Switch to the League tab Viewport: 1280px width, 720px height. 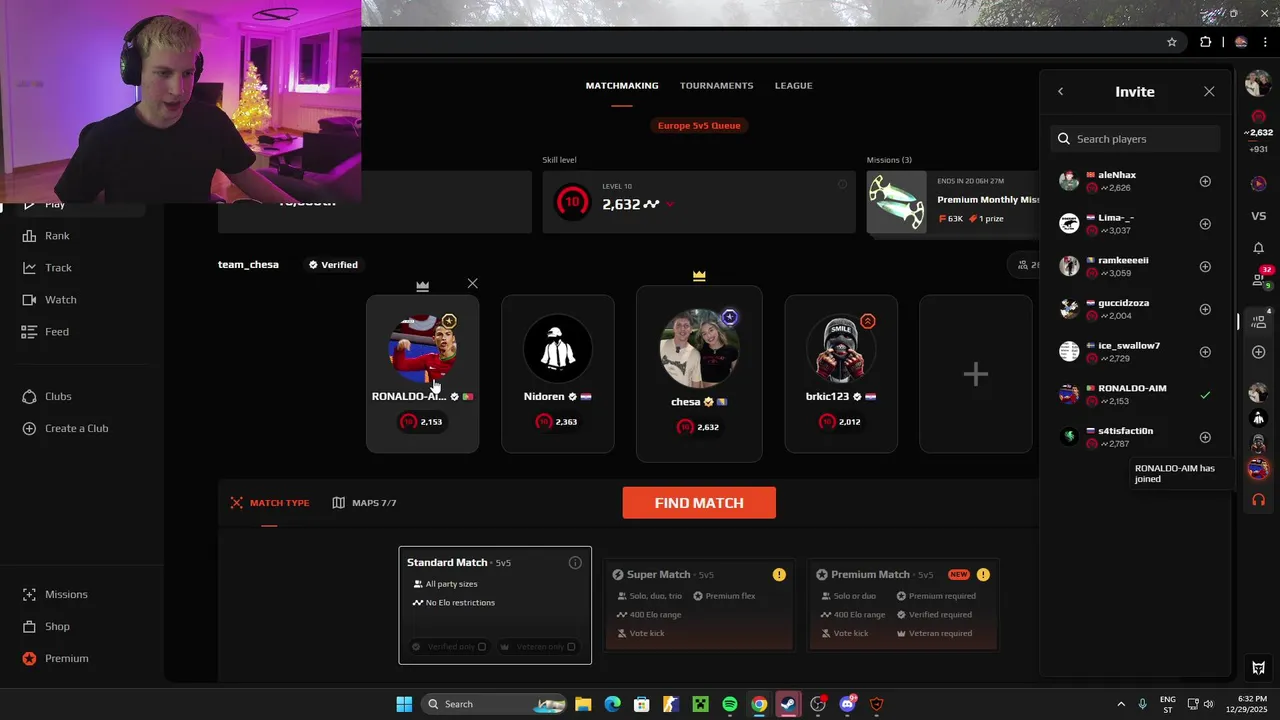(794, 86)
